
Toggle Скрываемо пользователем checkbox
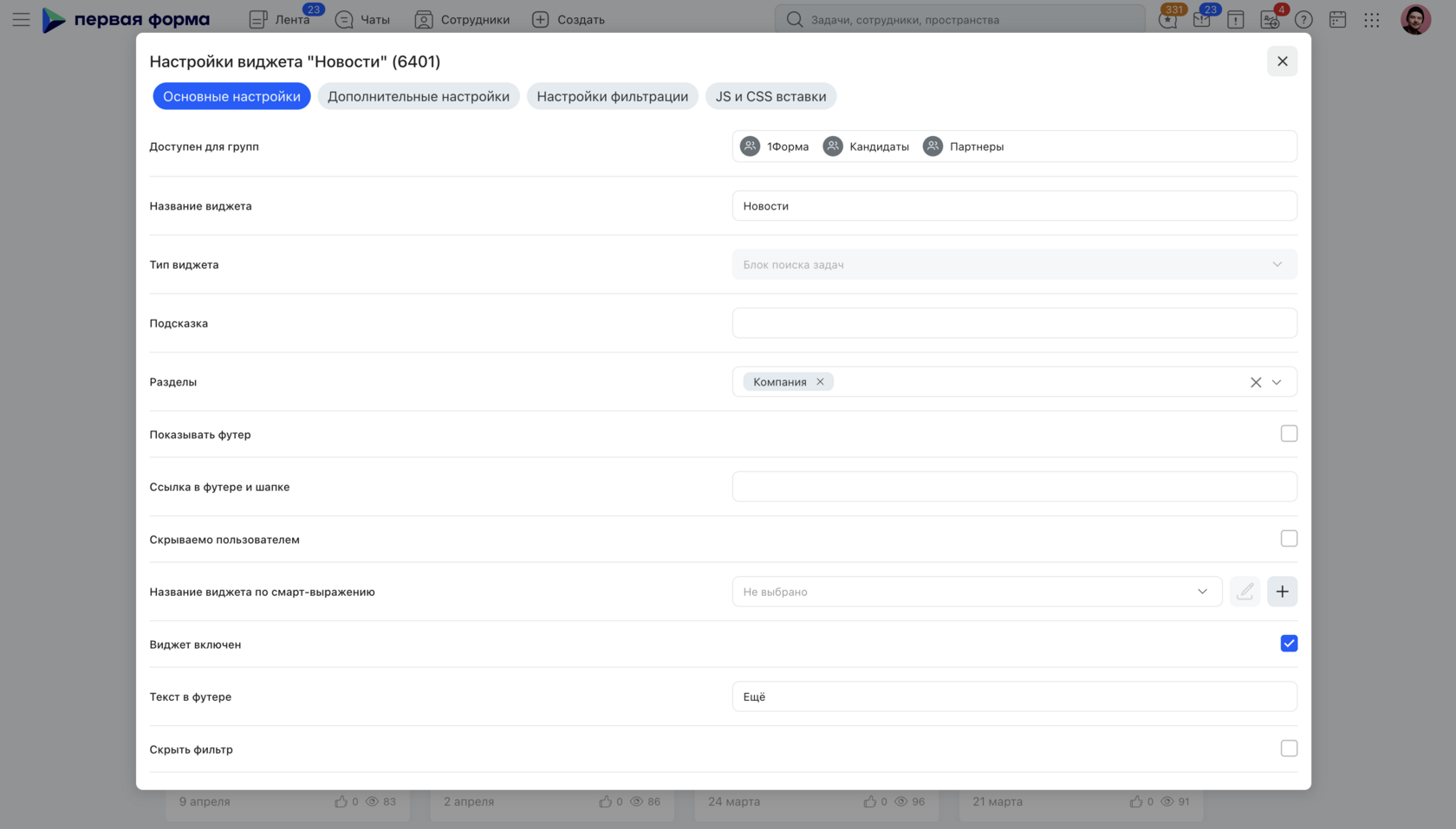[1289, 538]
